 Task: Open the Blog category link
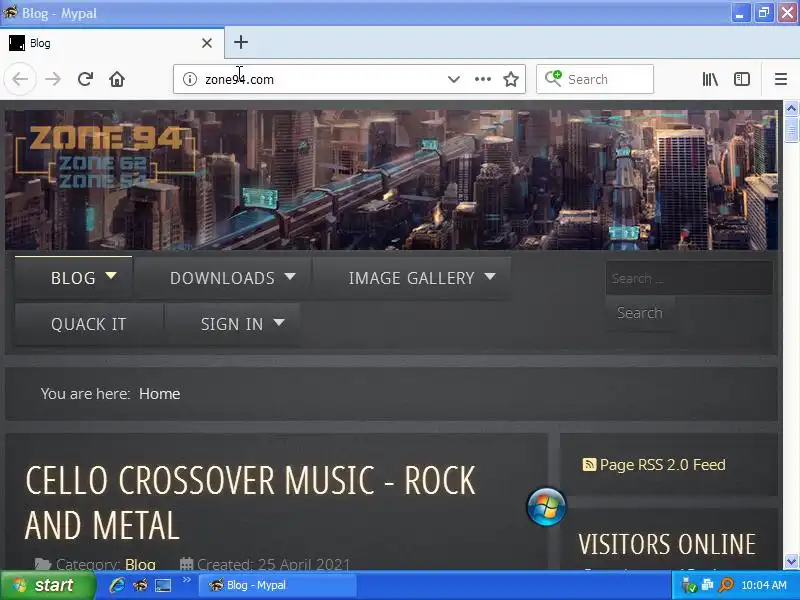pos(140,564)
